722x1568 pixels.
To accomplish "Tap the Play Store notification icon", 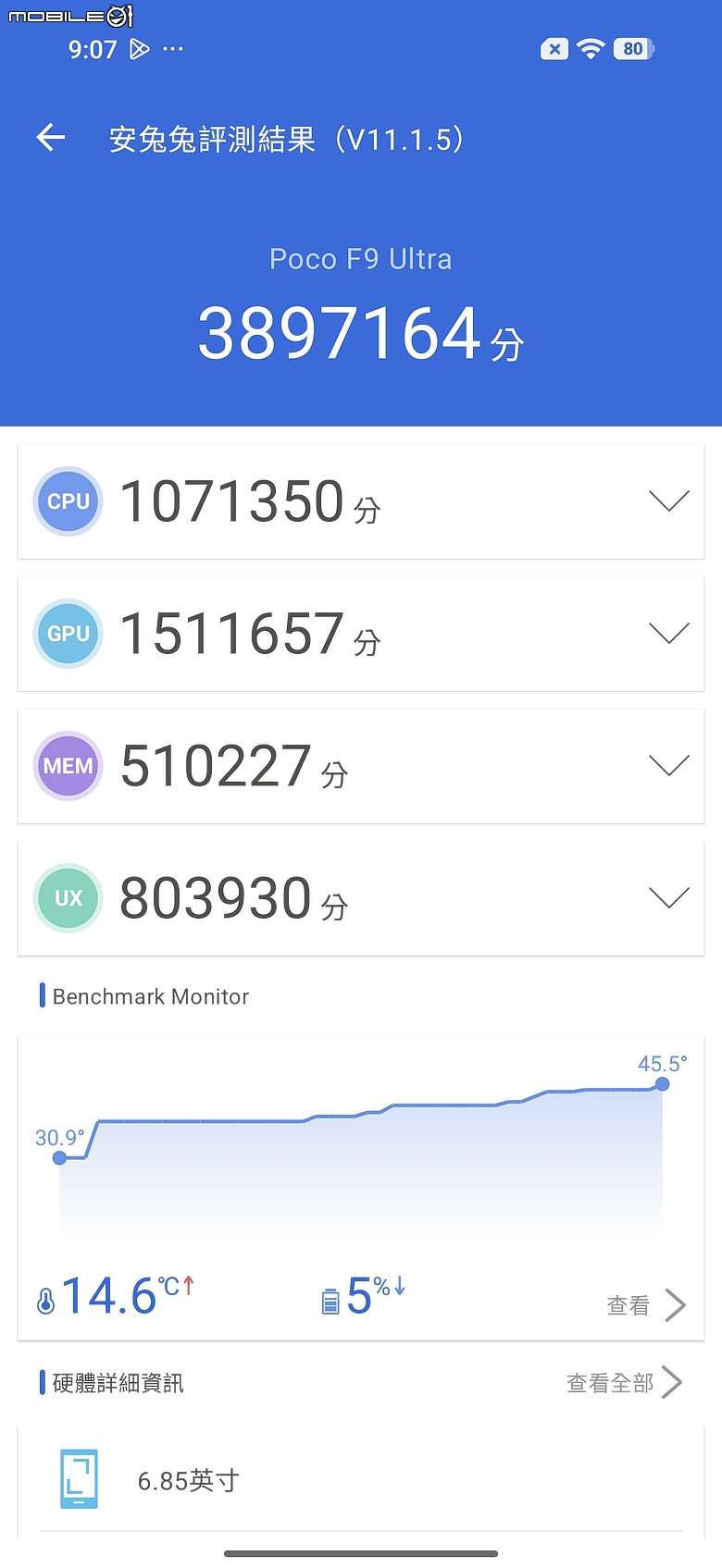I will click(x=139, y=49).
